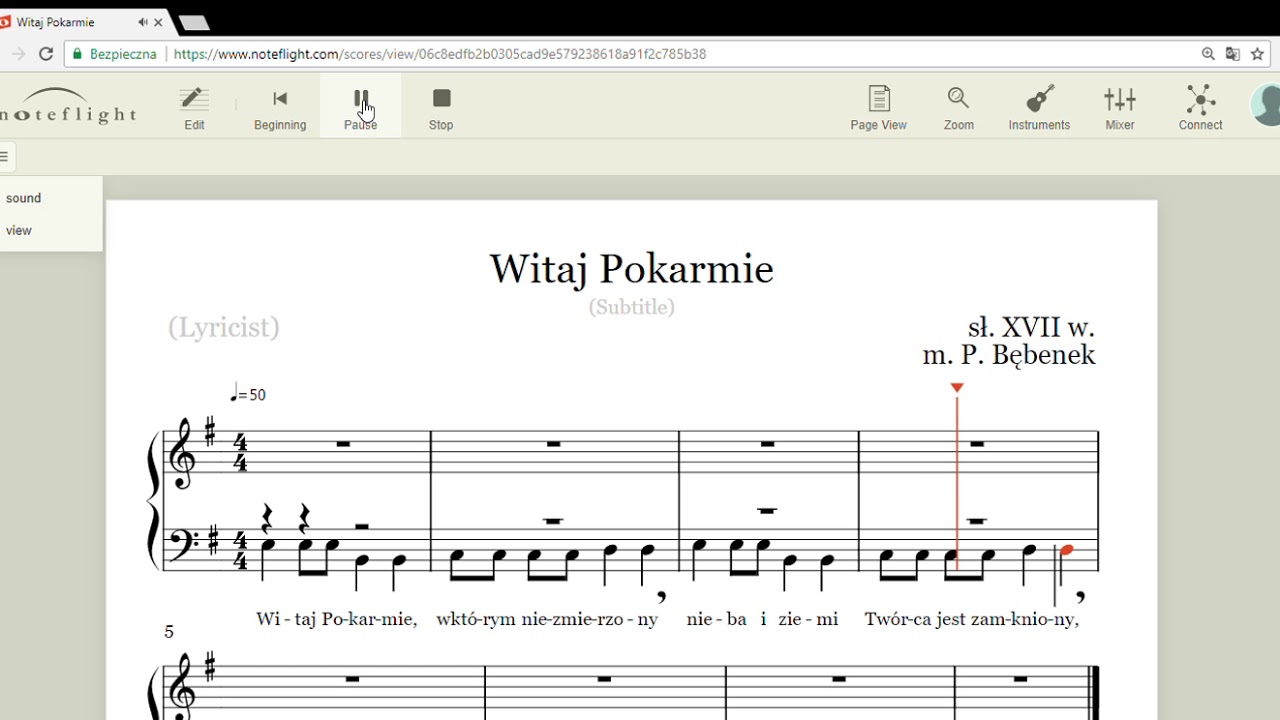Open a new browser tab
1280x720 pixels.
[x=193, y=22]
